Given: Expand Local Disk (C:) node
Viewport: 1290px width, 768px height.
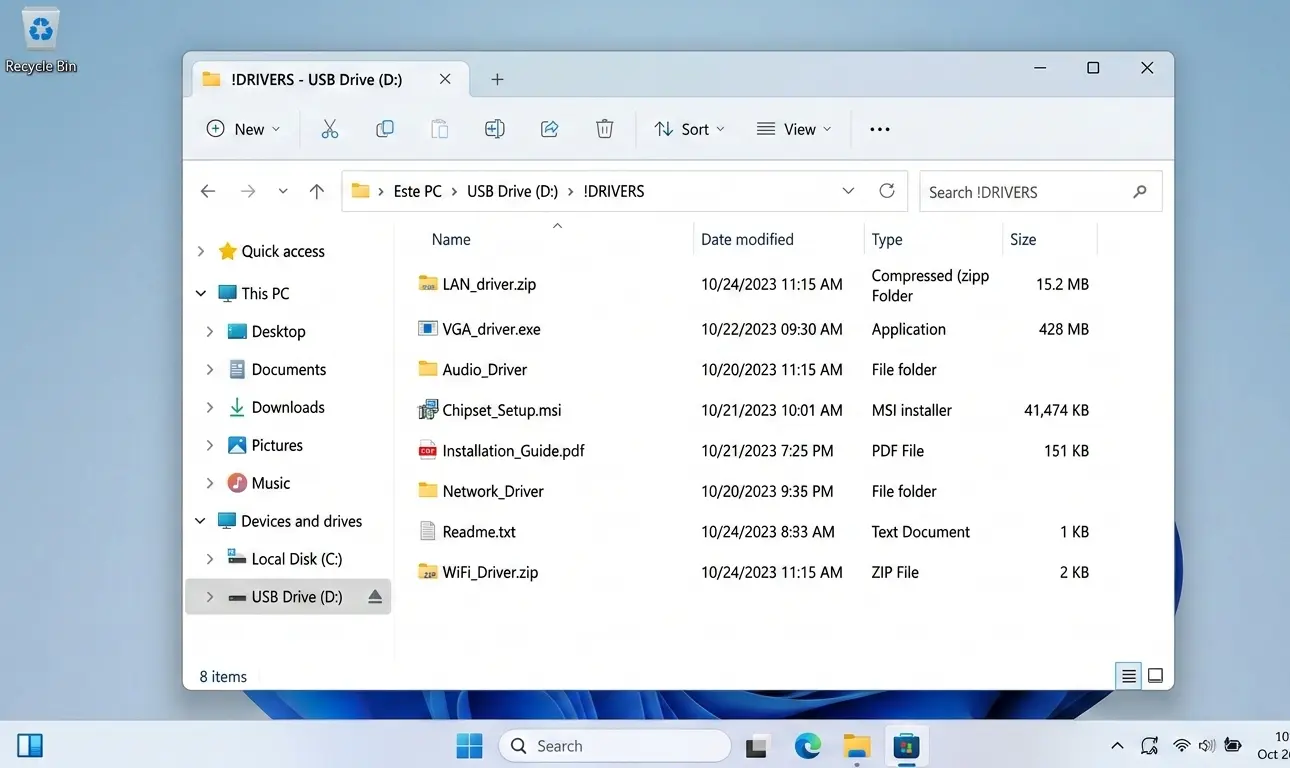Looking at the screenshot, I should (x=210, y=559).
